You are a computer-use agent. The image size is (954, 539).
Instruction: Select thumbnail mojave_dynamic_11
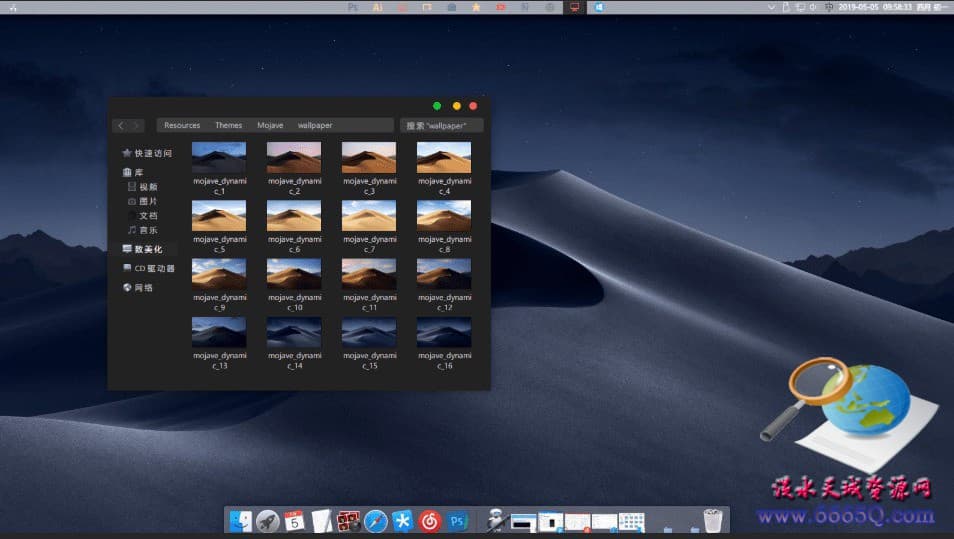(369, 274)
